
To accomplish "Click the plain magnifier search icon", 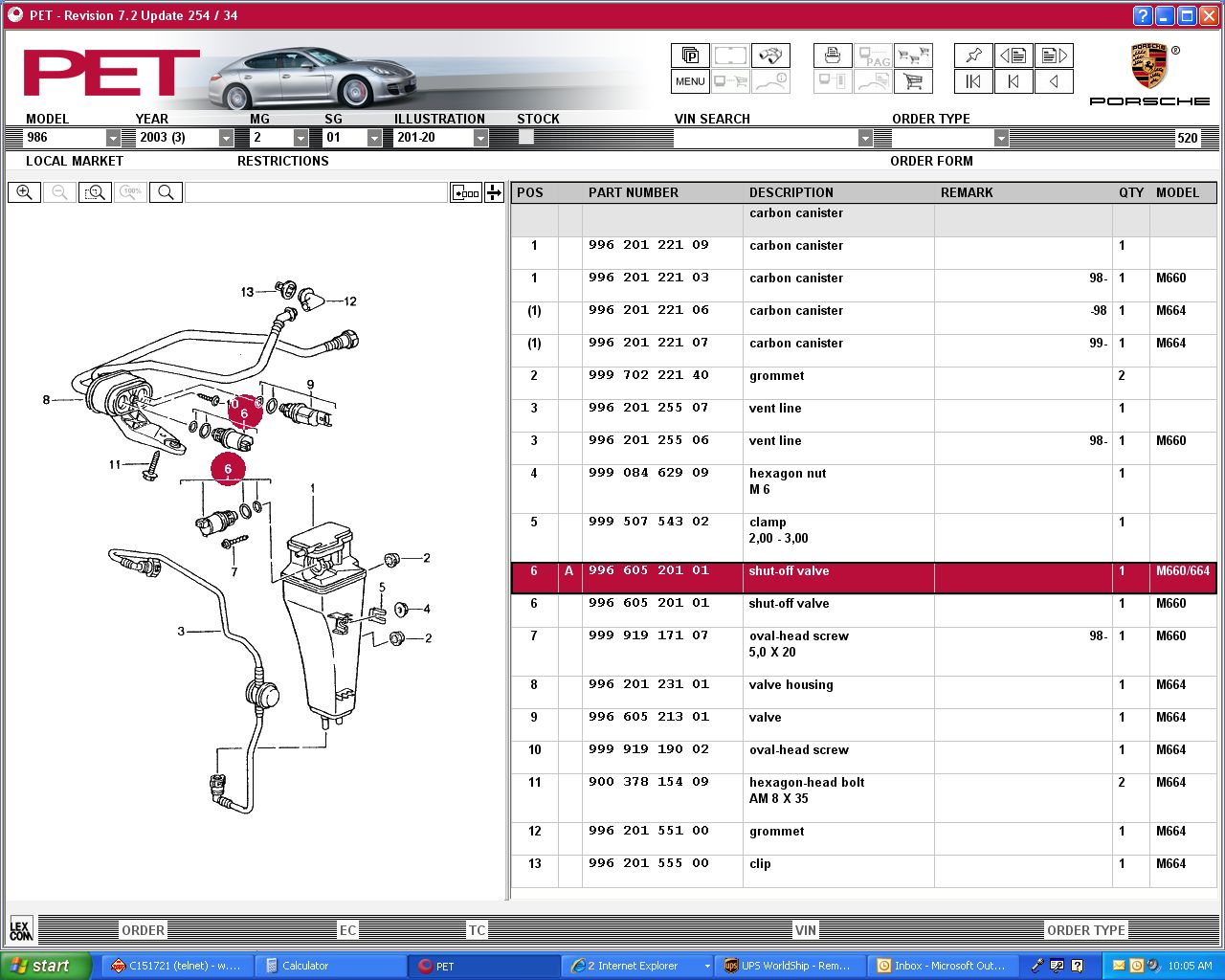I will click(166, 192).
